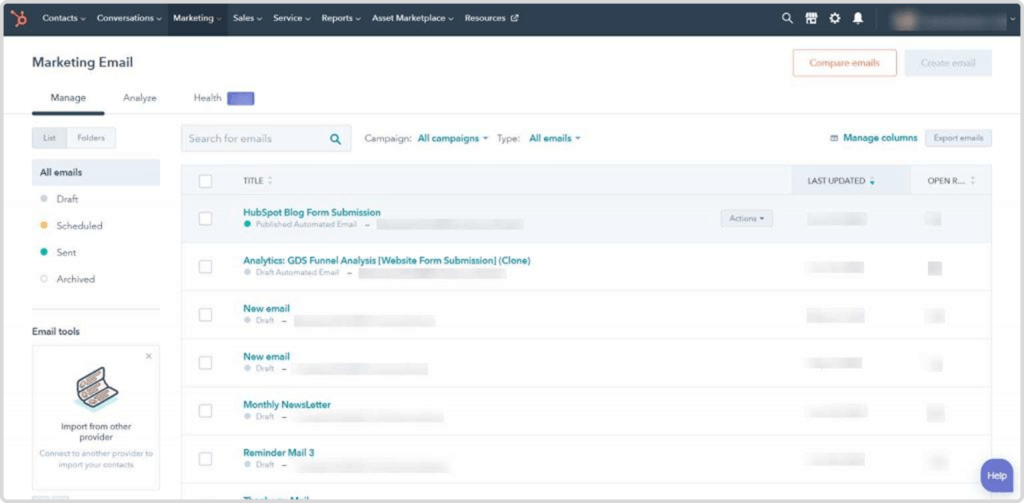Click the HubSpot sprocket logo

click(x=20, y=18)
